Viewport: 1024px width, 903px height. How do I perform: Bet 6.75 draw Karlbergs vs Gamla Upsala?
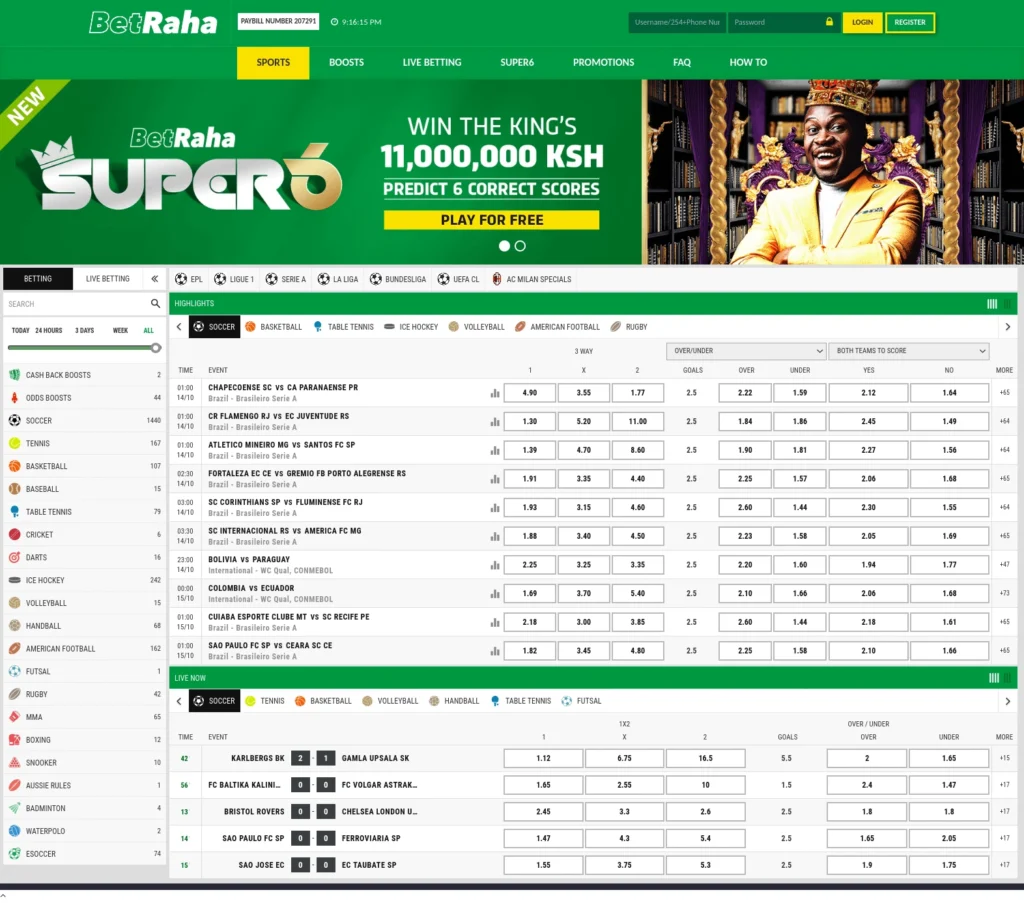[624, 758]
